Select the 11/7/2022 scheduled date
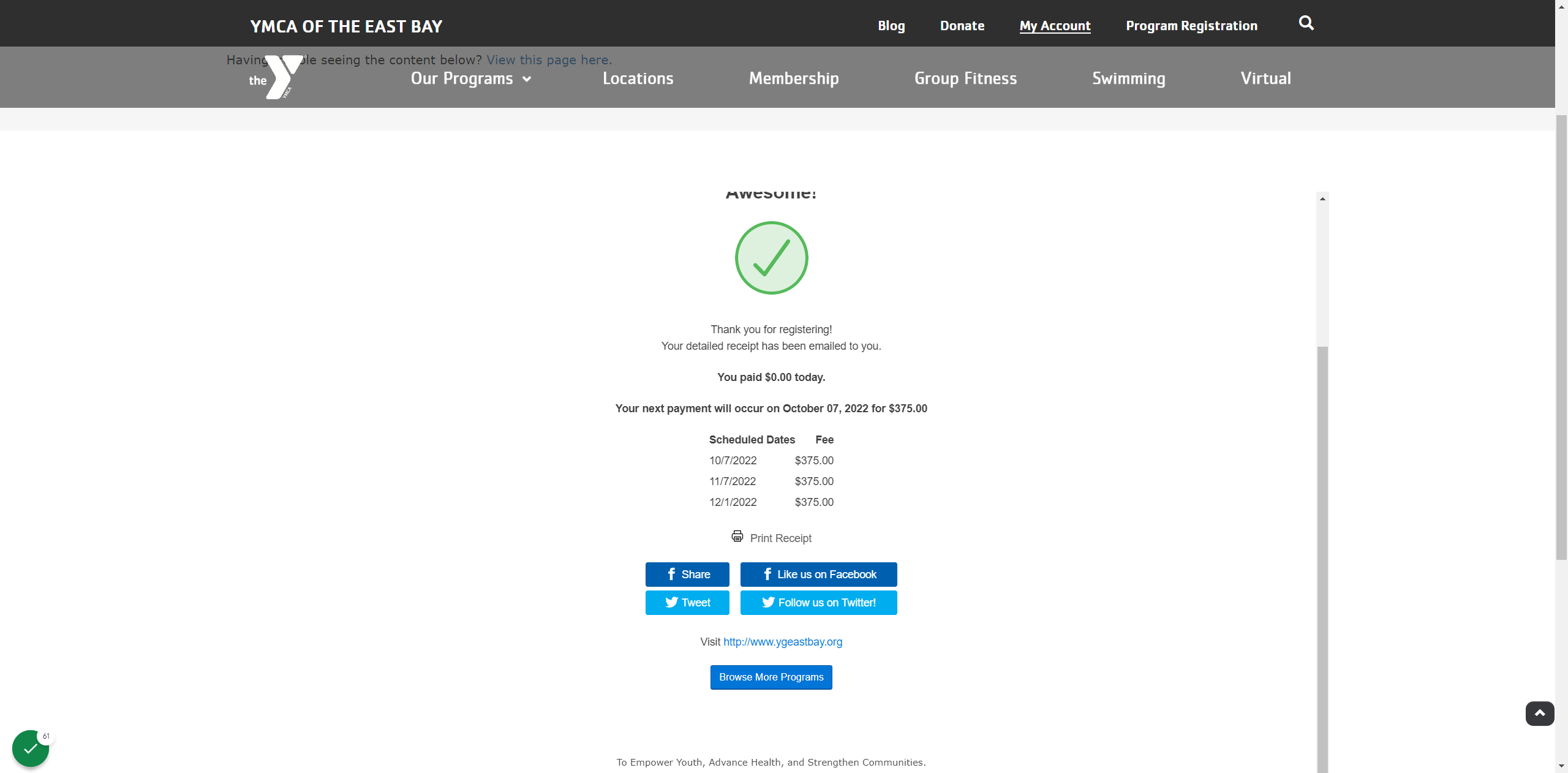This screenshot has height=773, width=1568. click(x=733, y=481)
